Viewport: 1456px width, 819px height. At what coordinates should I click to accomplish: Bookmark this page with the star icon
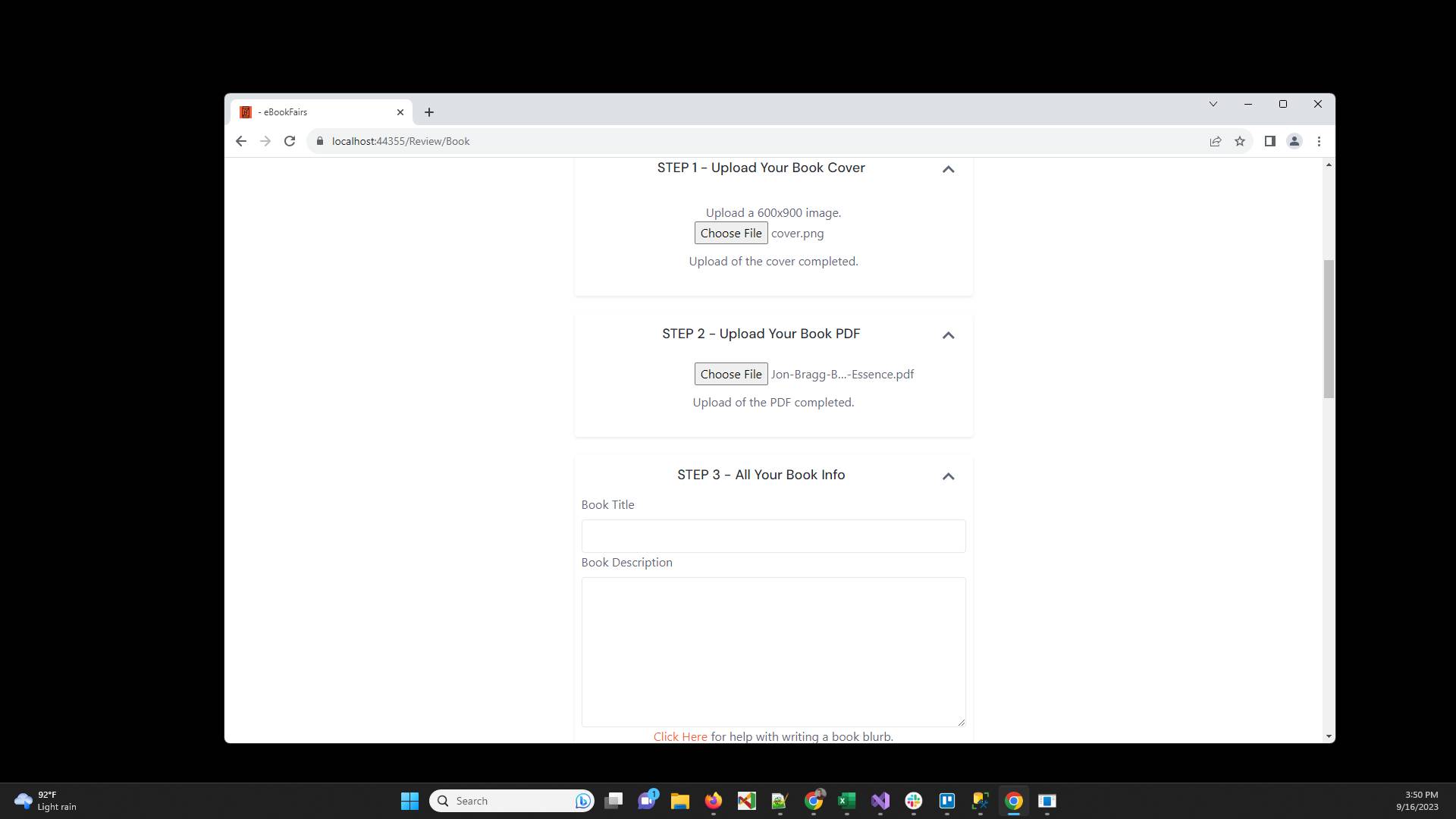(1239, 141)
